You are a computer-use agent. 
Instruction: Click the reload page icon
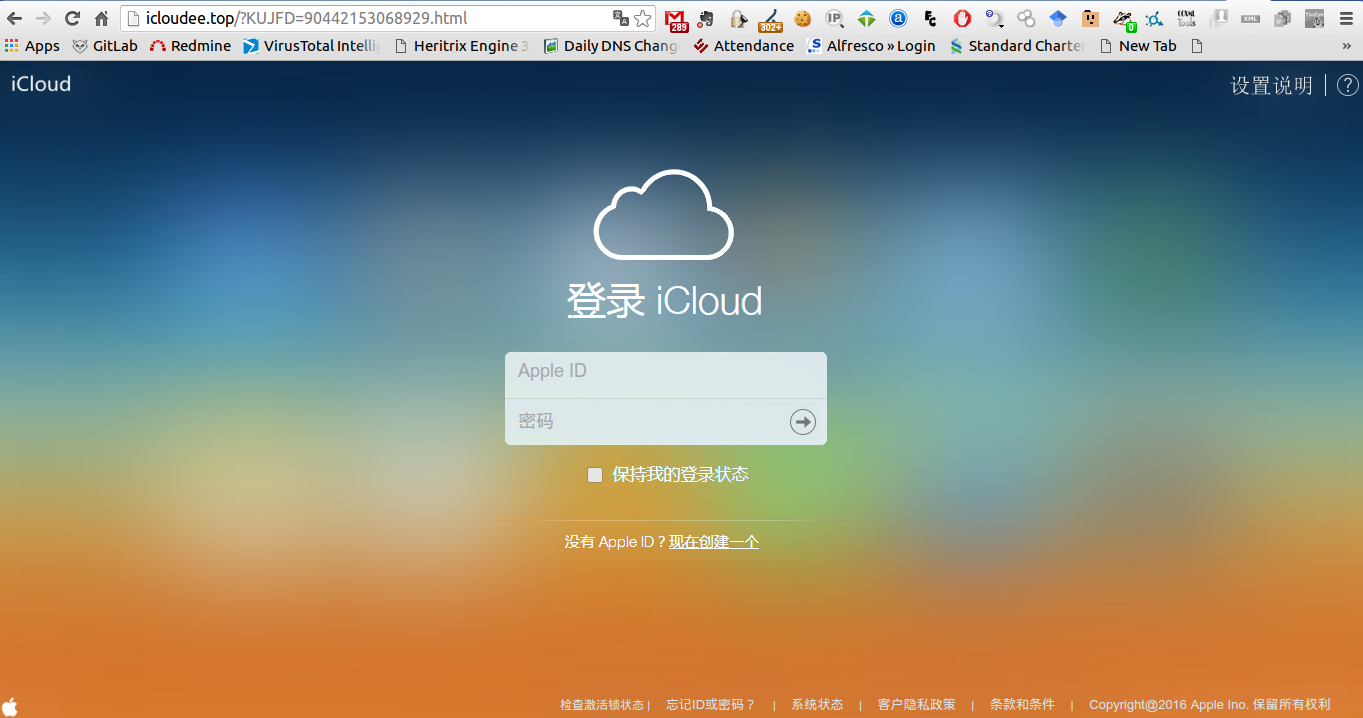click(x=70, y=17)
